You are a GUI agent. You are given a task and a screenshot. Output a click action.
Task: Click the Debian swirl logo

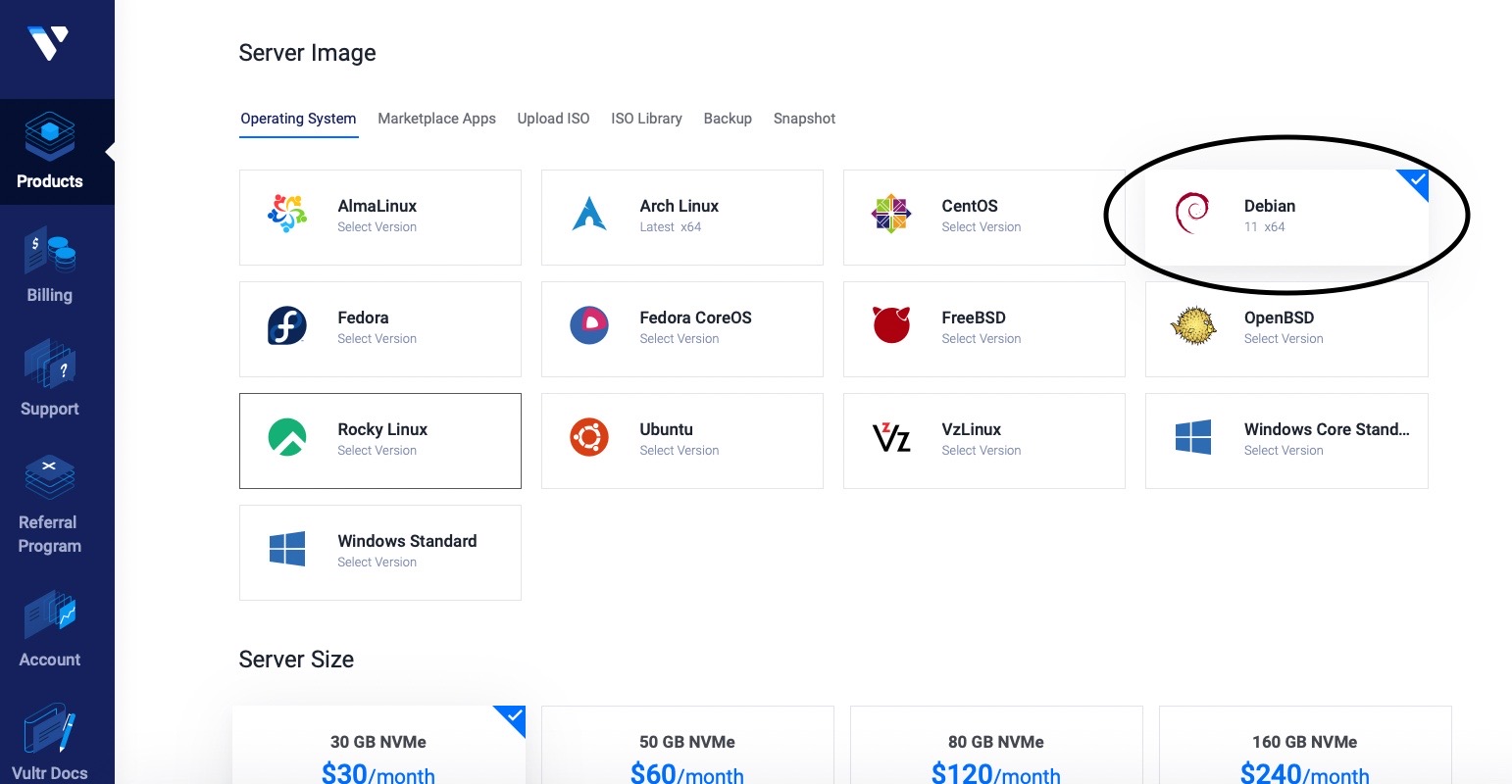pos(1192,214)
